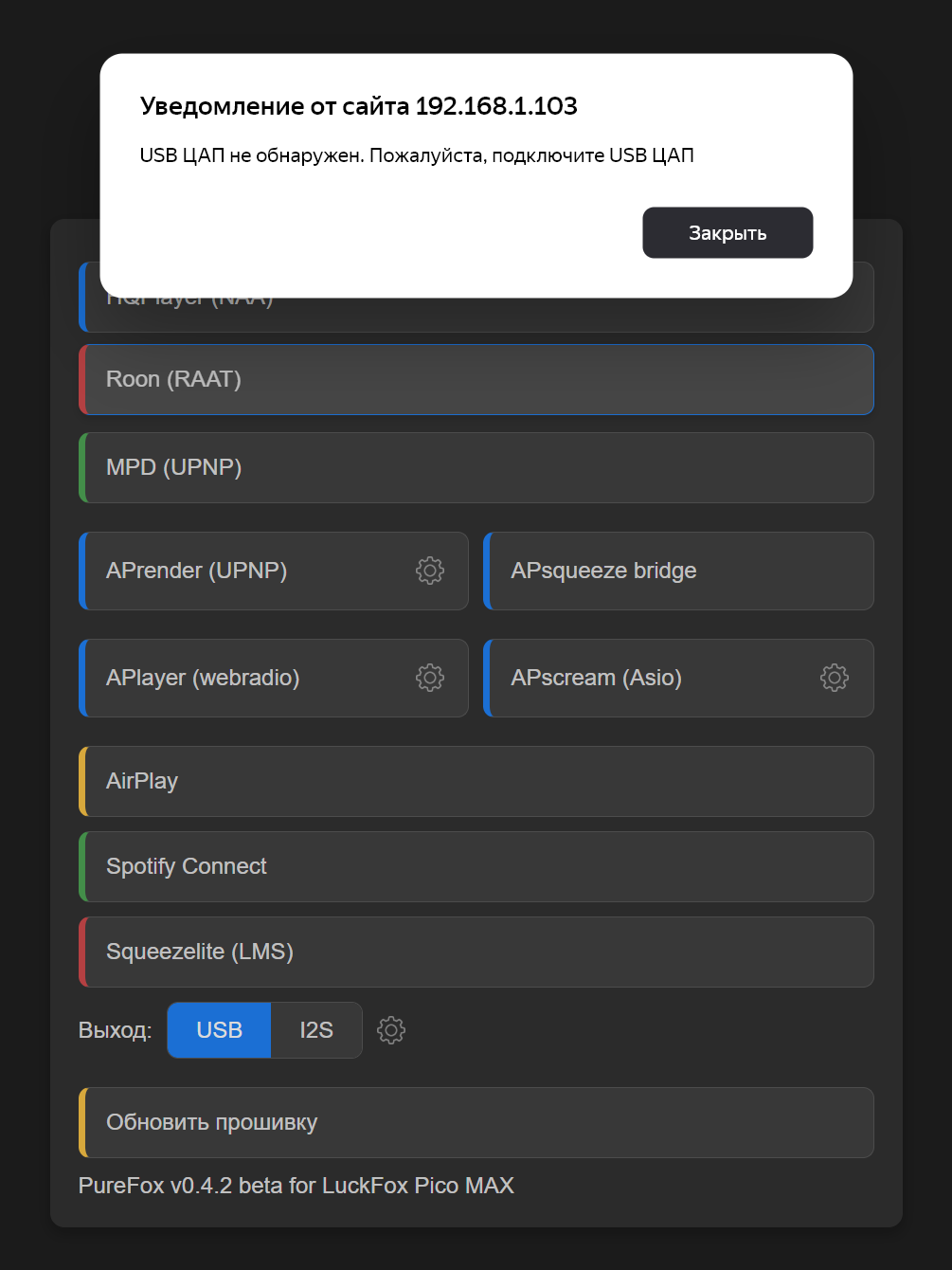952x1270 pixels.
Task: Click the USB DAC not detected message
Action: [x=417, y=155]
